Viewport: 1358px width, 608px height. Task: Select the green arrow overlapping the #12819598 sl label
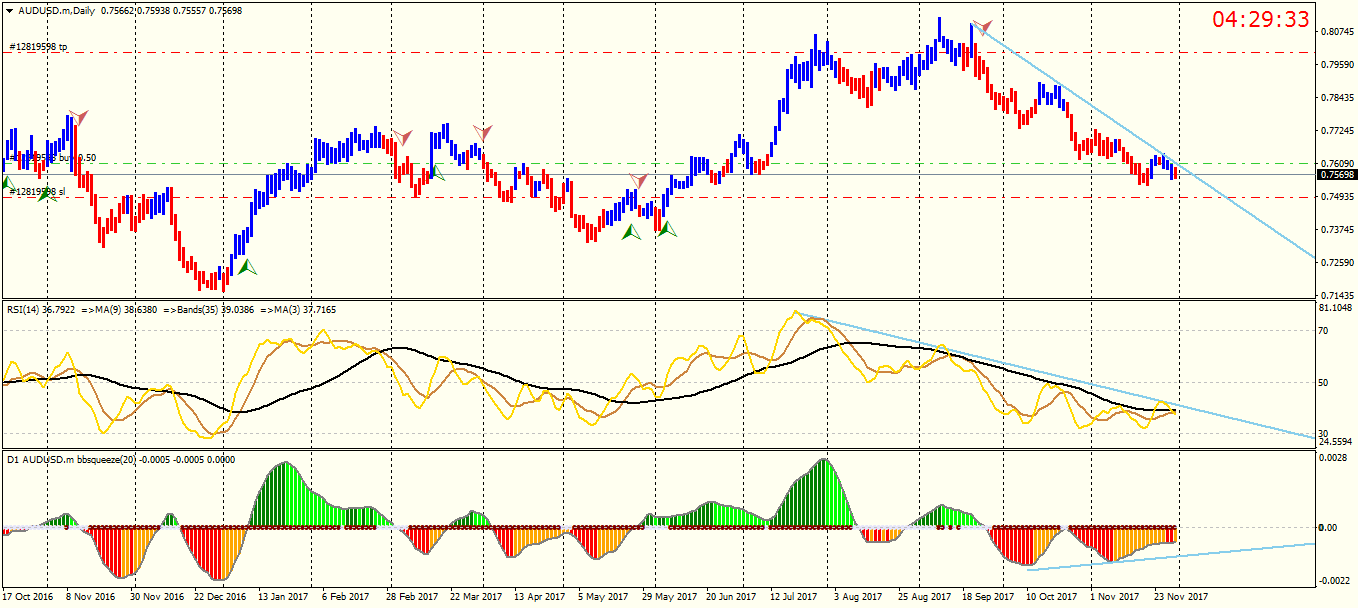pyautogui.click(x=46, y=193)
